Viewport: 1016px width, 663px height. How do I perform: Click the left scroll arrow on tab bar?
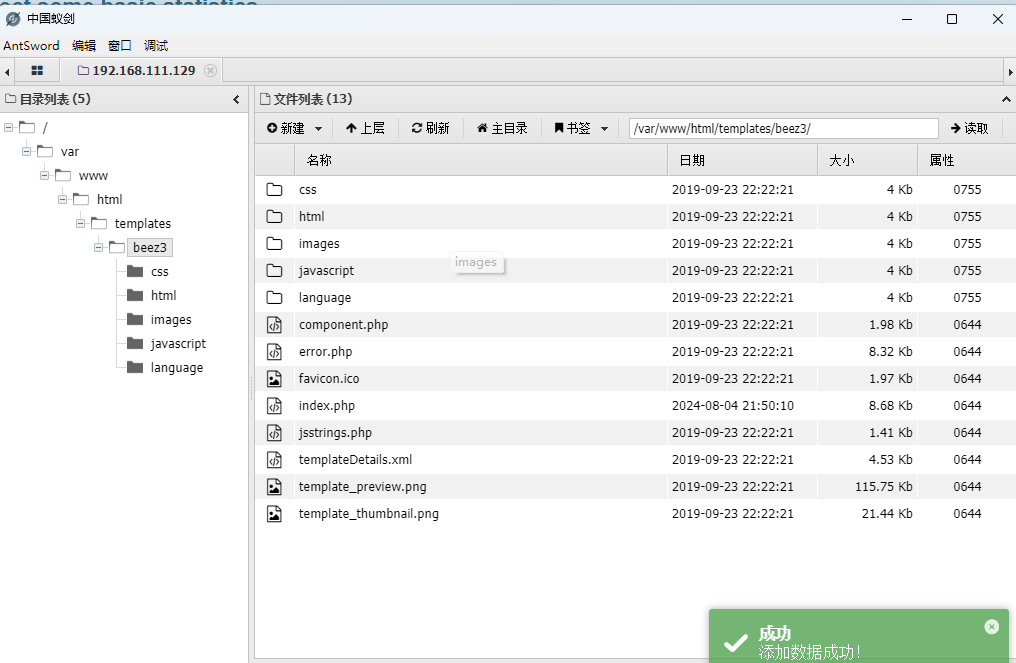coord(7,70)
